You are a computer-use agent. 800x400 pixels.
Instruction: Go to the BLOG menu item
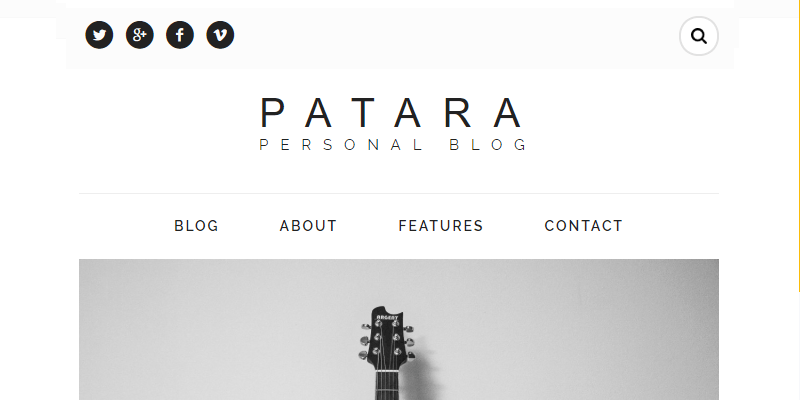coord(196,226)
